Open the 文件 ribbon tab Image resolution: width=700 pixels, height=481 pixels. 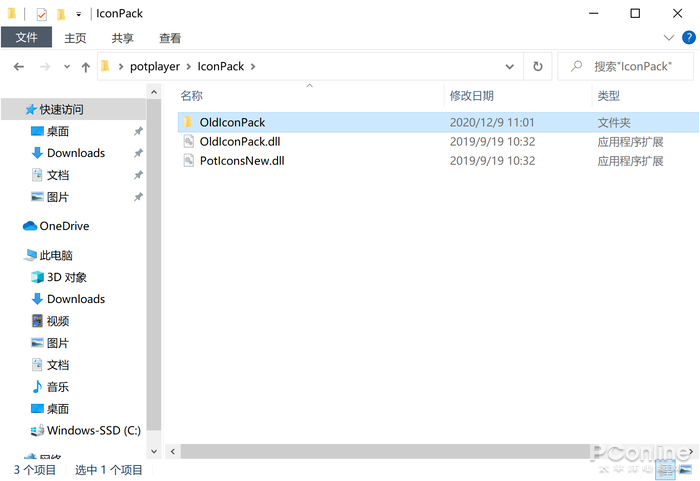click(x=26, y=38)
